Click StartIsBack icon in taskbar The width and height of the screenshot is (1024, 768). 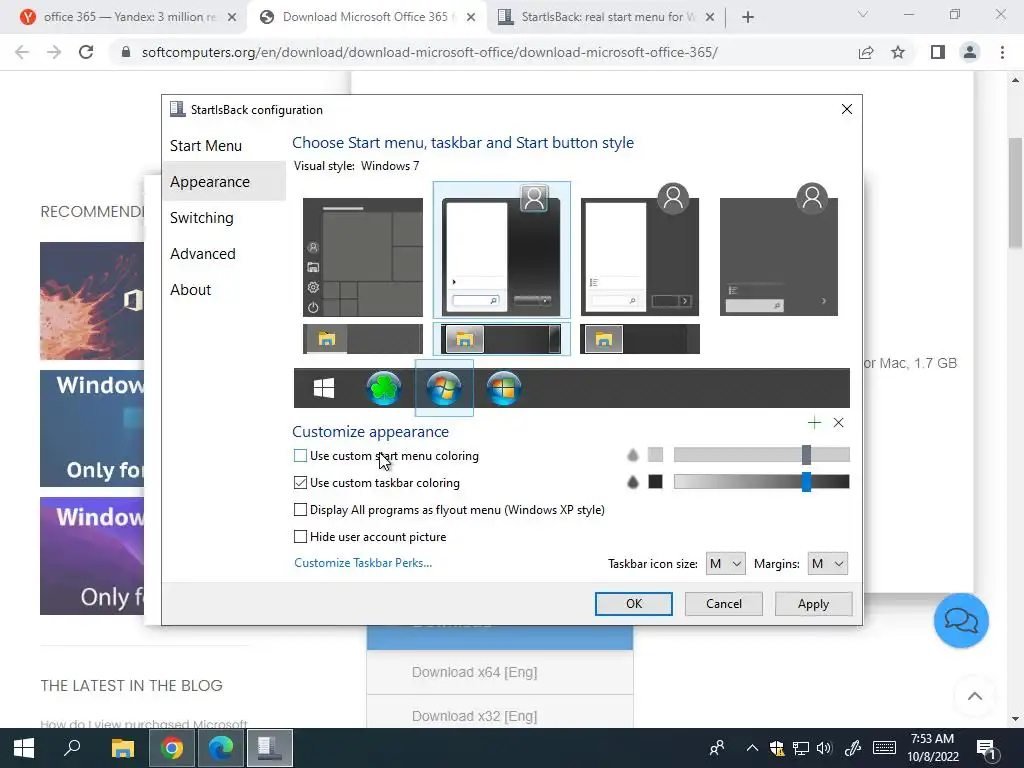[270, 748]
